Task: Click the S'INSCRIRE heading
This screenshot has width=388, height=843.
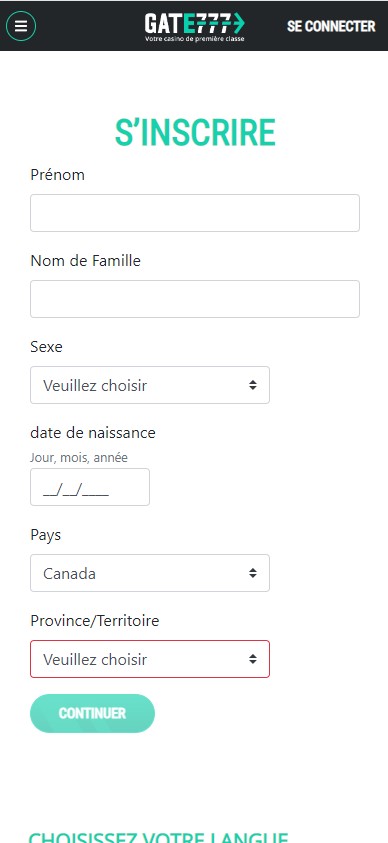Action: point(195,133)
